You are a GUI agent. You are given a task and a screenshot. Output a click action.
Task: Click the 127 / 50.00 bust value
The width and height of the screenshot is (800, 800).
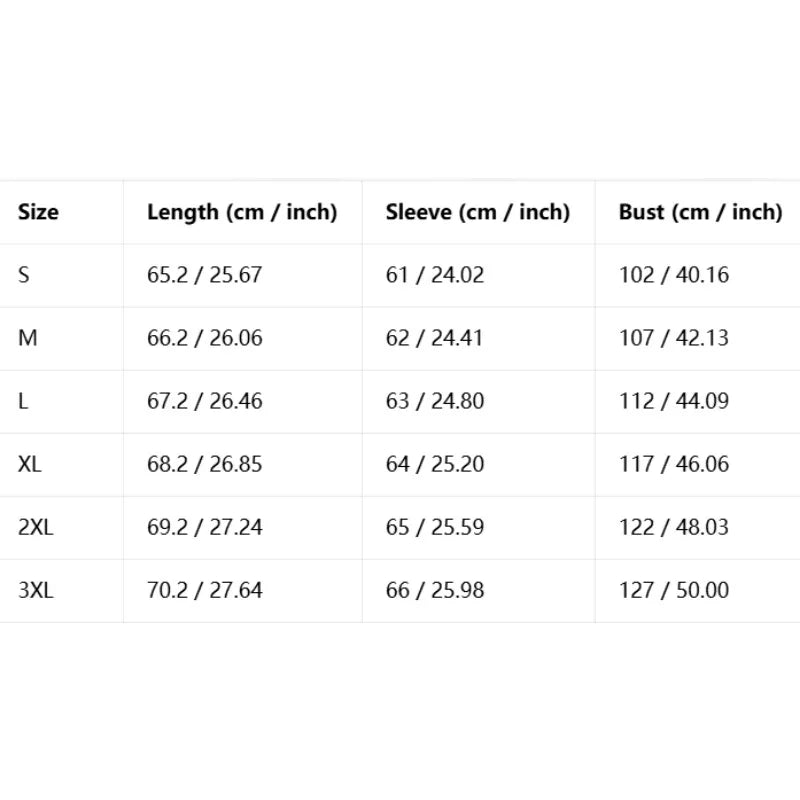(674, 590)
